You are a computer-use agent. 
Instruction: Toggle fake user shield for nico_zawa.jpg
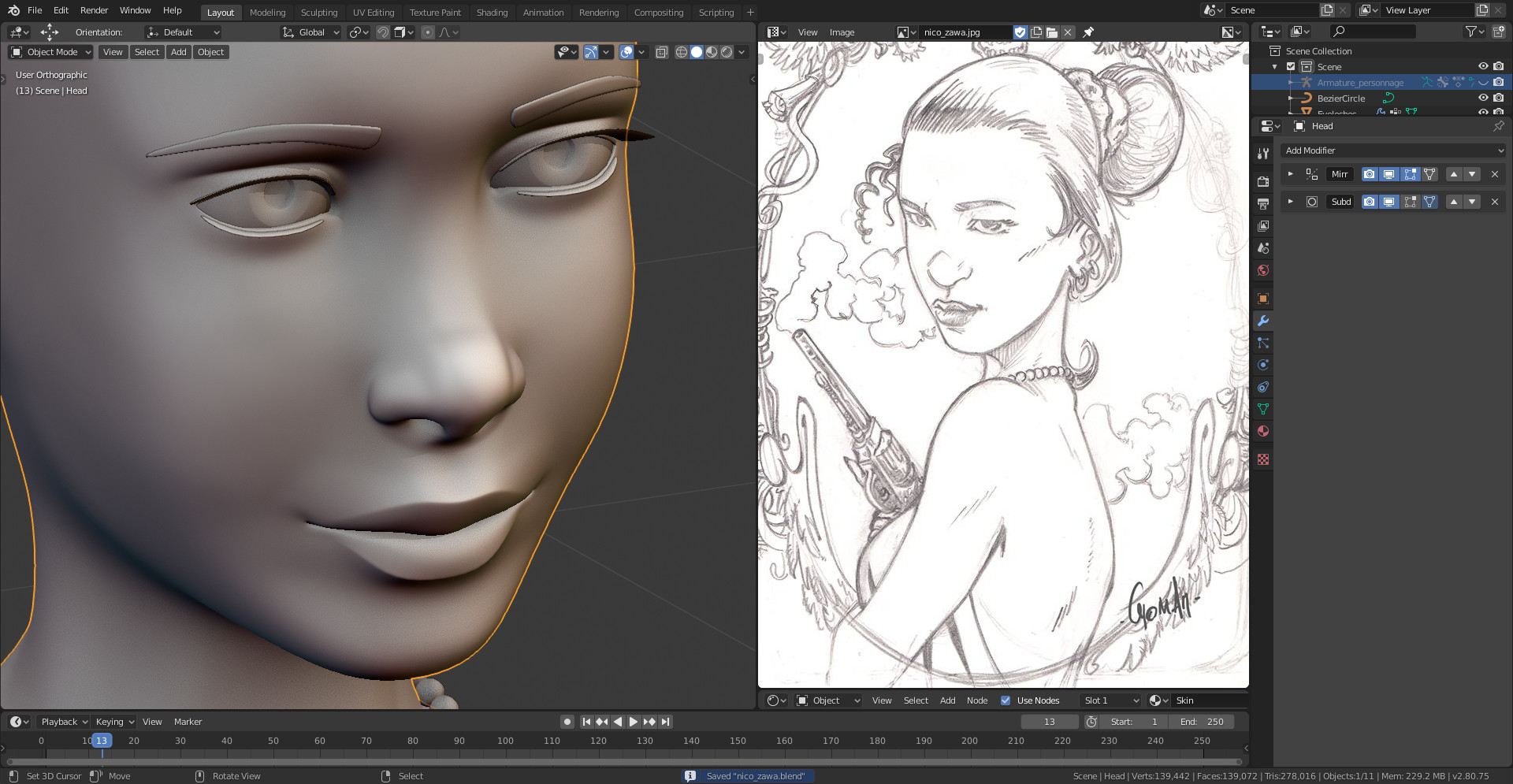[x=1020, y=32]
